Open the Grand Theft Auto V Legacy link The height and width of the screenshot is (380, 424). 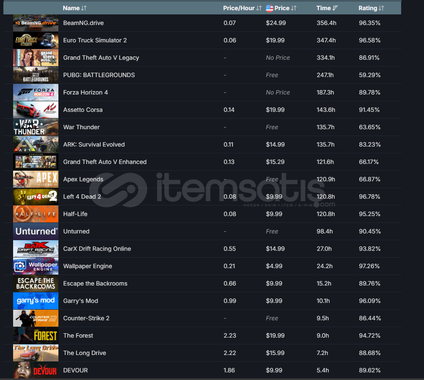pos(101,58)
